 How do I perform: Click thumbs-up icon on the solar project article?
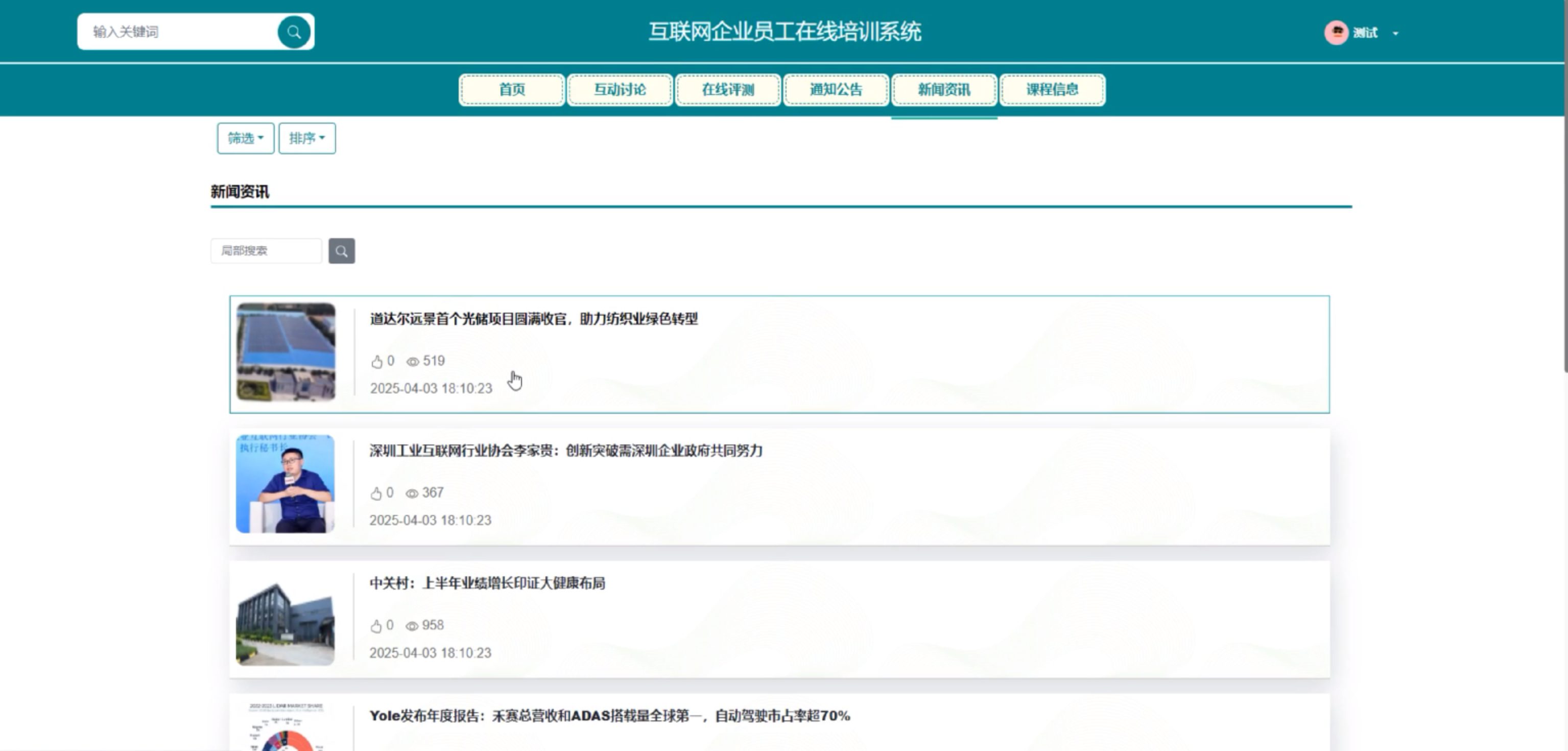pyautogui.click(x=377, y=362)
